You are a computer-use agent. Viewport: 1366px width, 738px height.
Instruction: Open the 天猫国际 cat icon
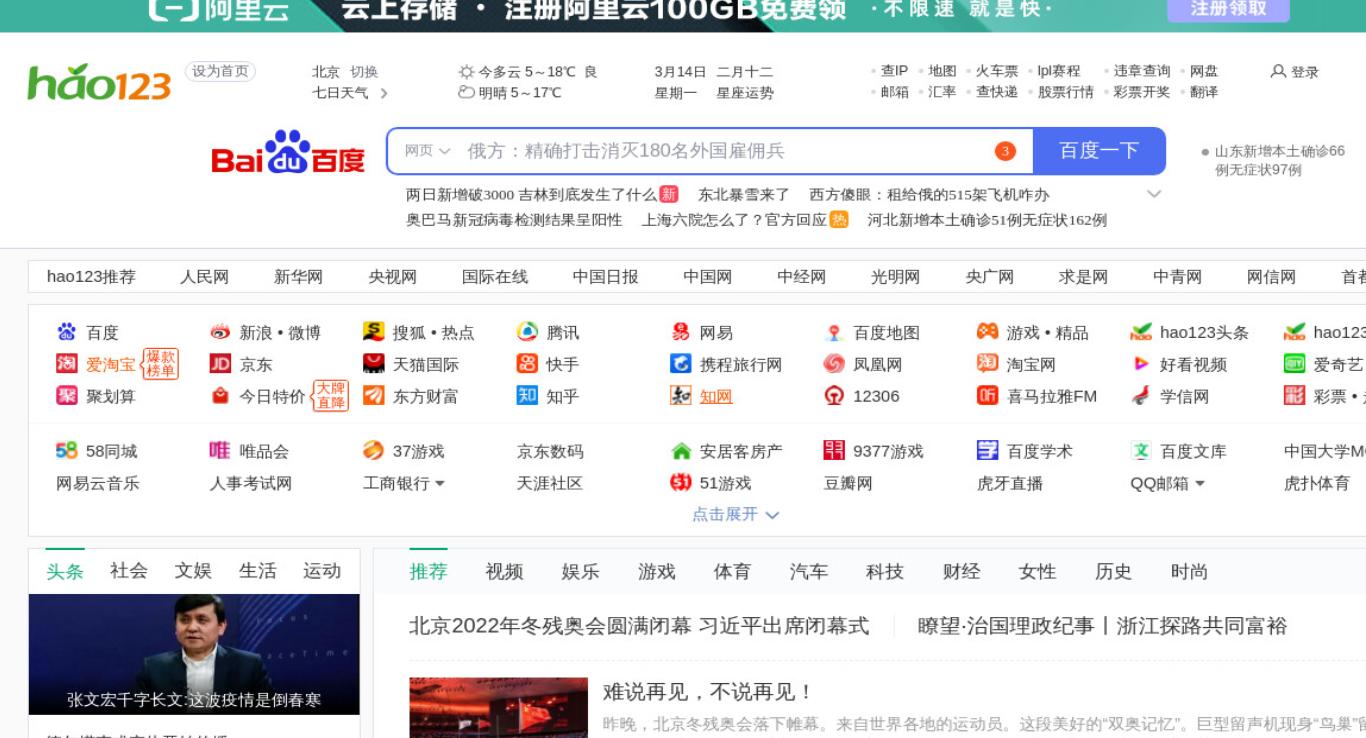coord(373,364)
